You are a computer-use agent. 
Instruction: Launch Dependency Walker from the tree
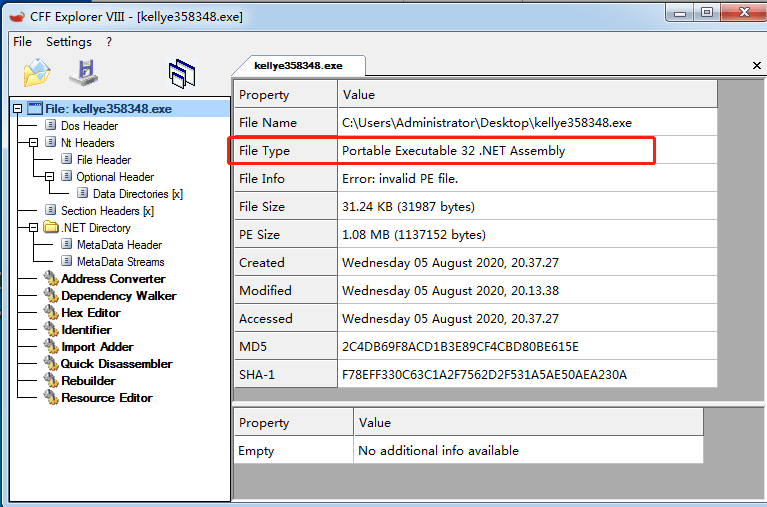[x=118, y=296]
